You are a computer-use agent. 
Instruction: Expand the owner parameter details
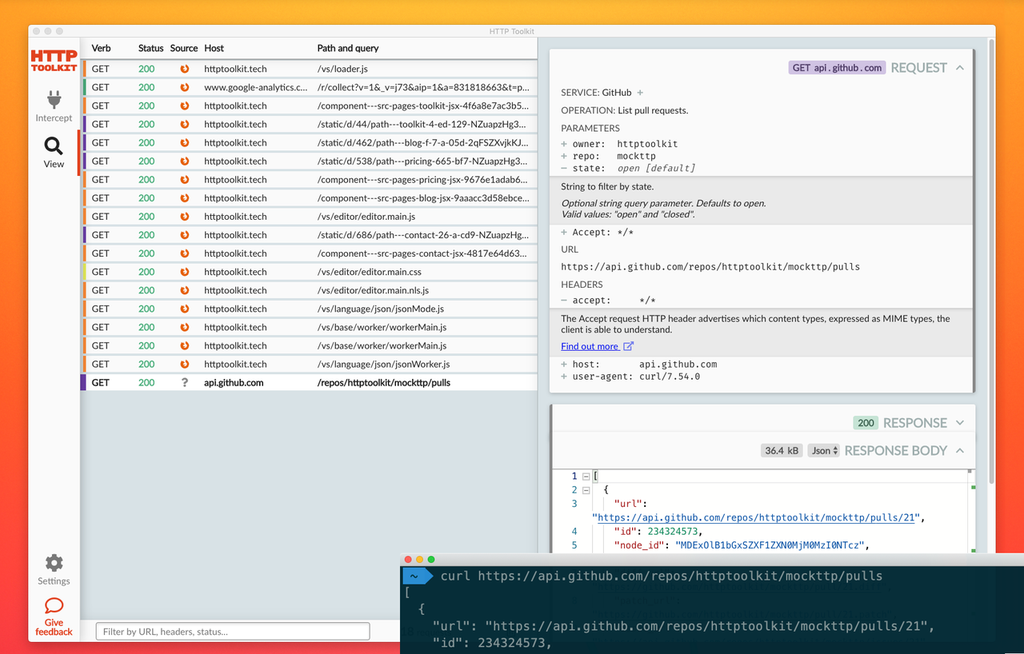563,143
